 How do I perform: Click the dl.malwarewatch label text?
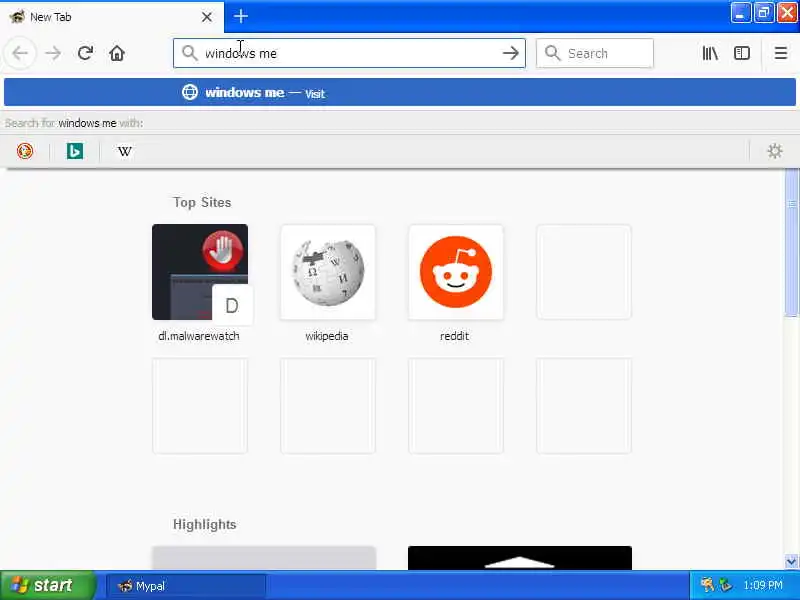pyautogui.click(x=199, y=336)
